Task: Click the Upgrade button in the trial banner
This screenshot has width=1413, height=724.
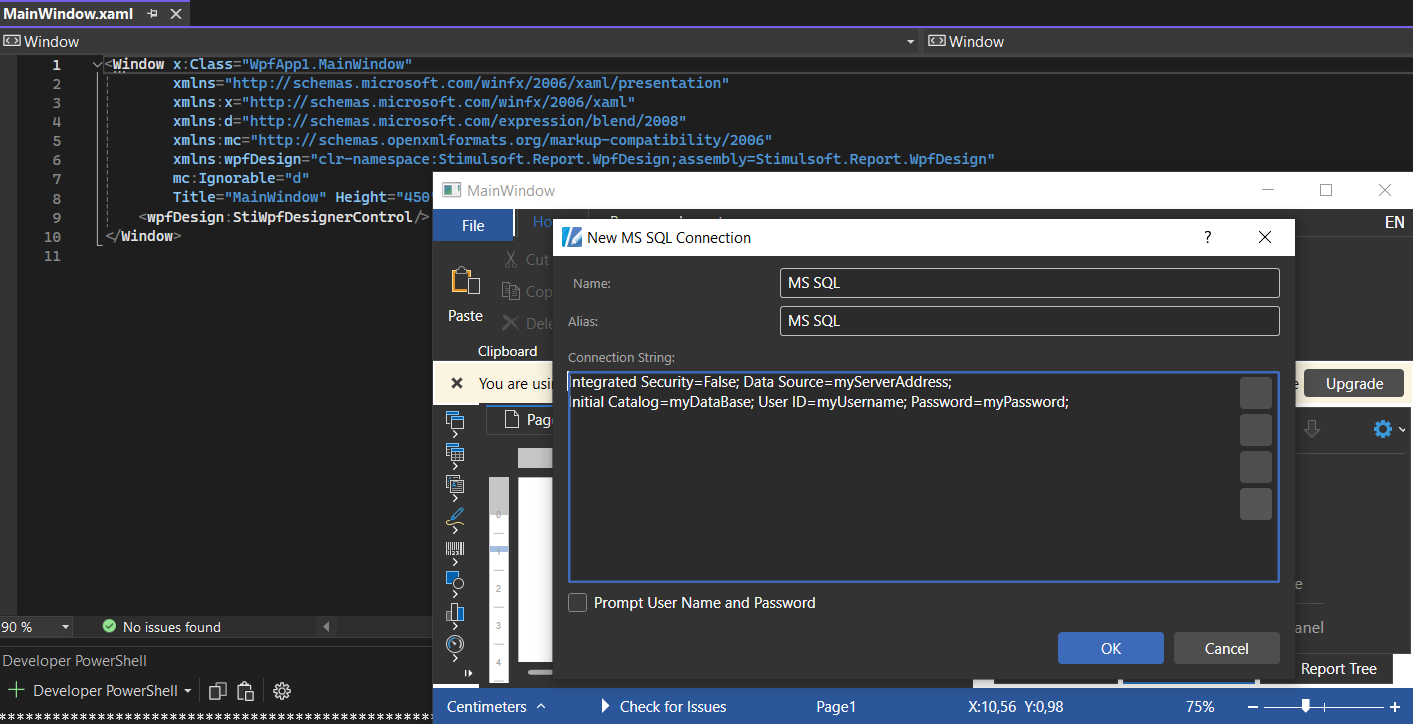Action: [x=1354, y=383]
